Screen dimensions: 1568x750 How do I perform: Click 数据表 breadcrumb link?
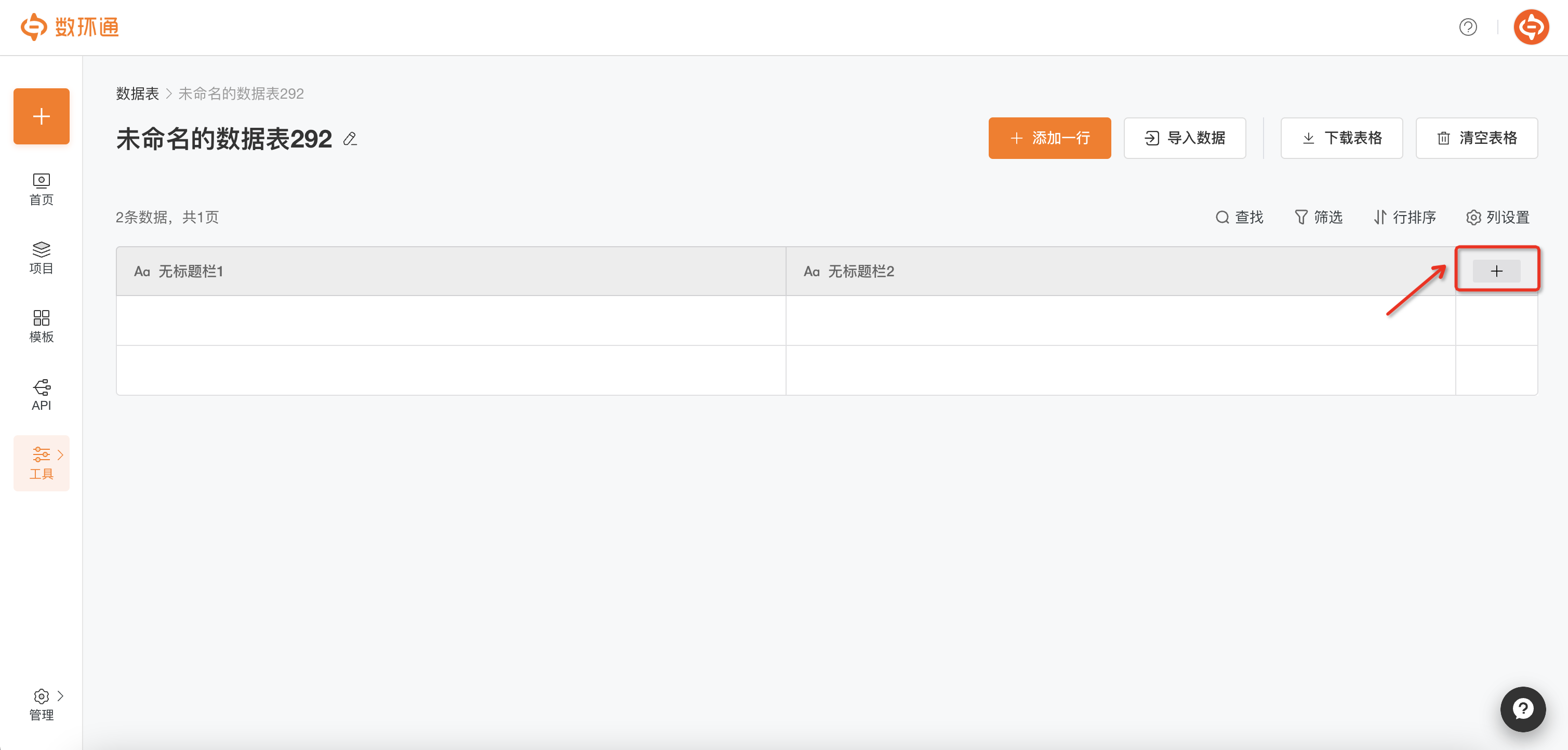(x=137, y=93)
